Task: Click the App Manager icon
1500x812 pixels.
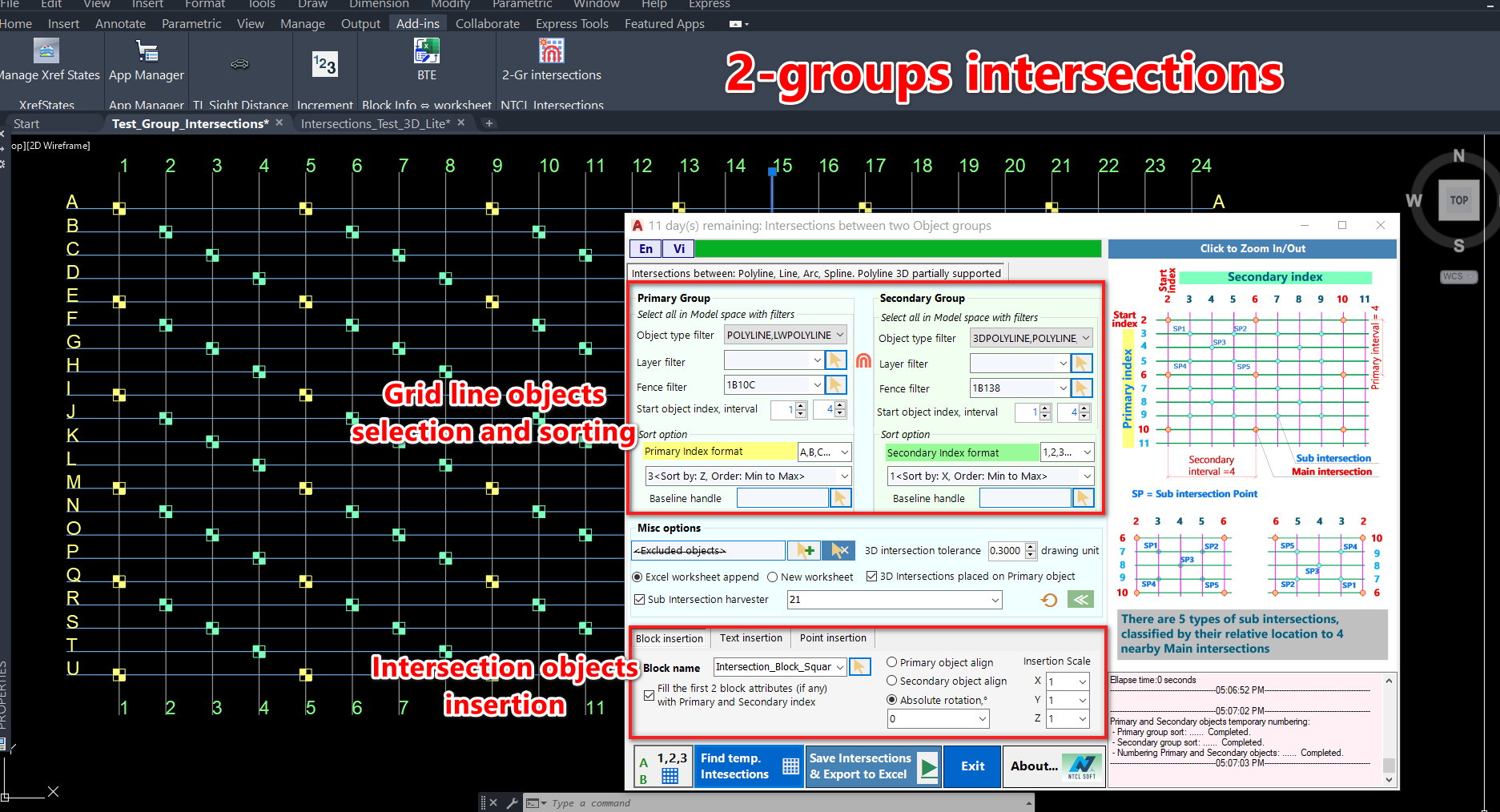Action: (x=147, y=52)
